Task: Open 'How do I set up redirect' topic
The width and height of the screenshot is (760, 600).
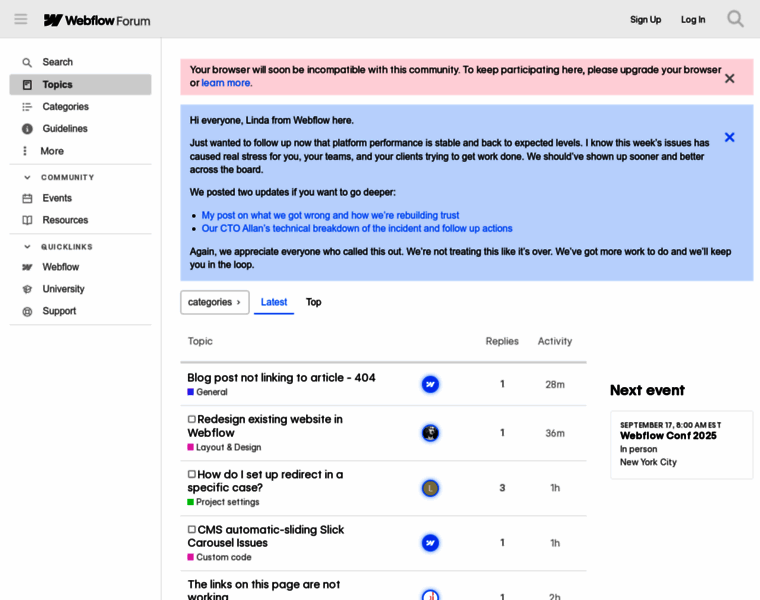Action: [265, 481]
